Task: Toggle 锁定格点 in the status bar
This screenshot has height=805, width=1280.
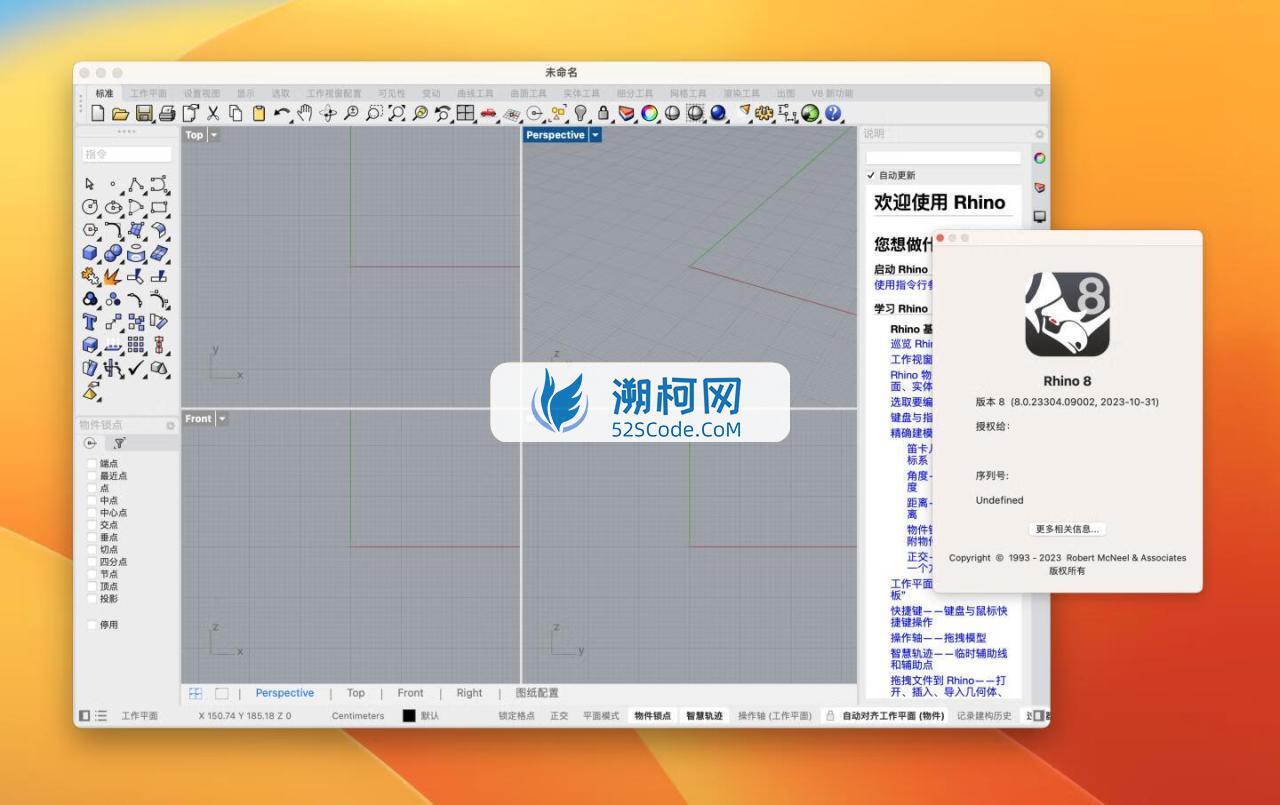Action: click(516, 716)
